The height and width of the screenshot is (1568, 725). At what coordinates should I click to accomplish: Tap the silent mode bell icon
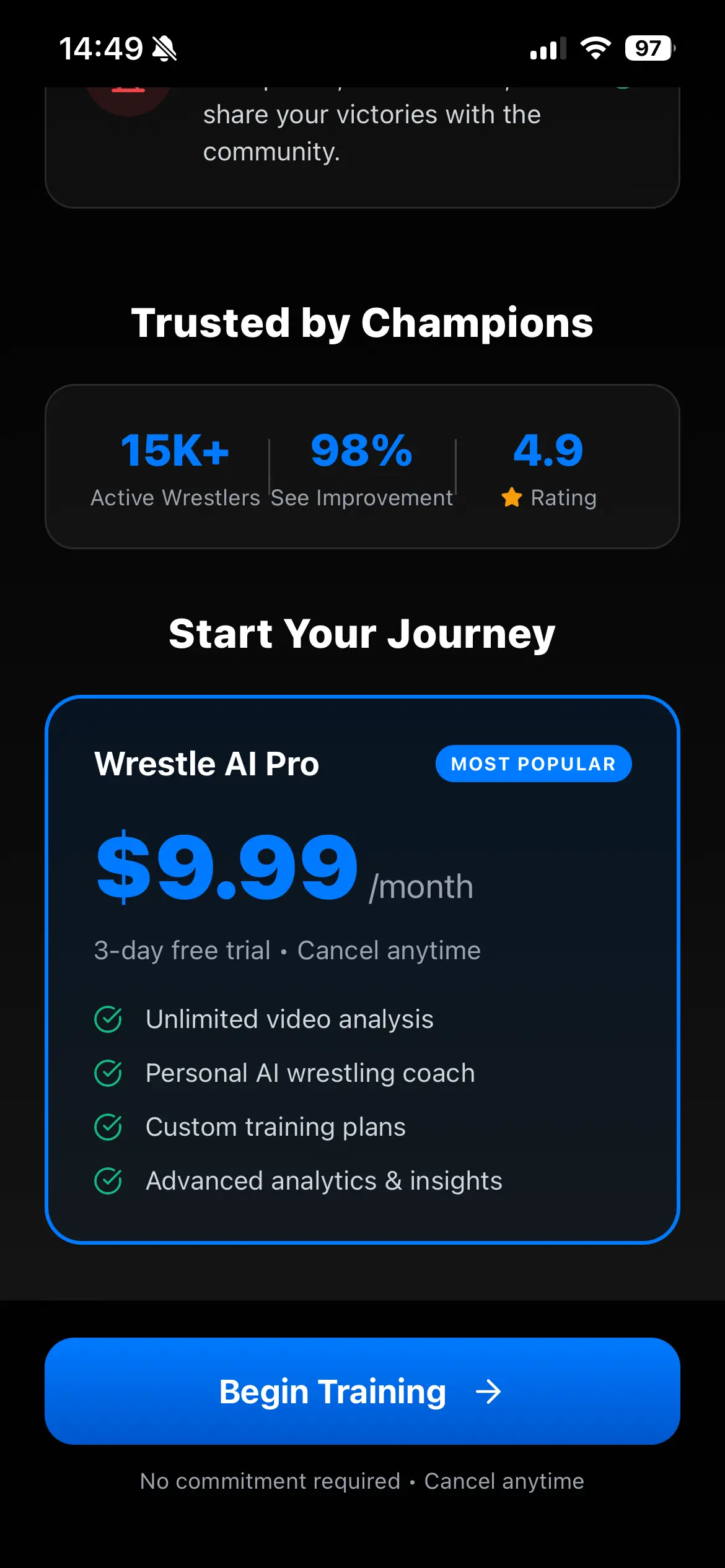coord(165,48)
